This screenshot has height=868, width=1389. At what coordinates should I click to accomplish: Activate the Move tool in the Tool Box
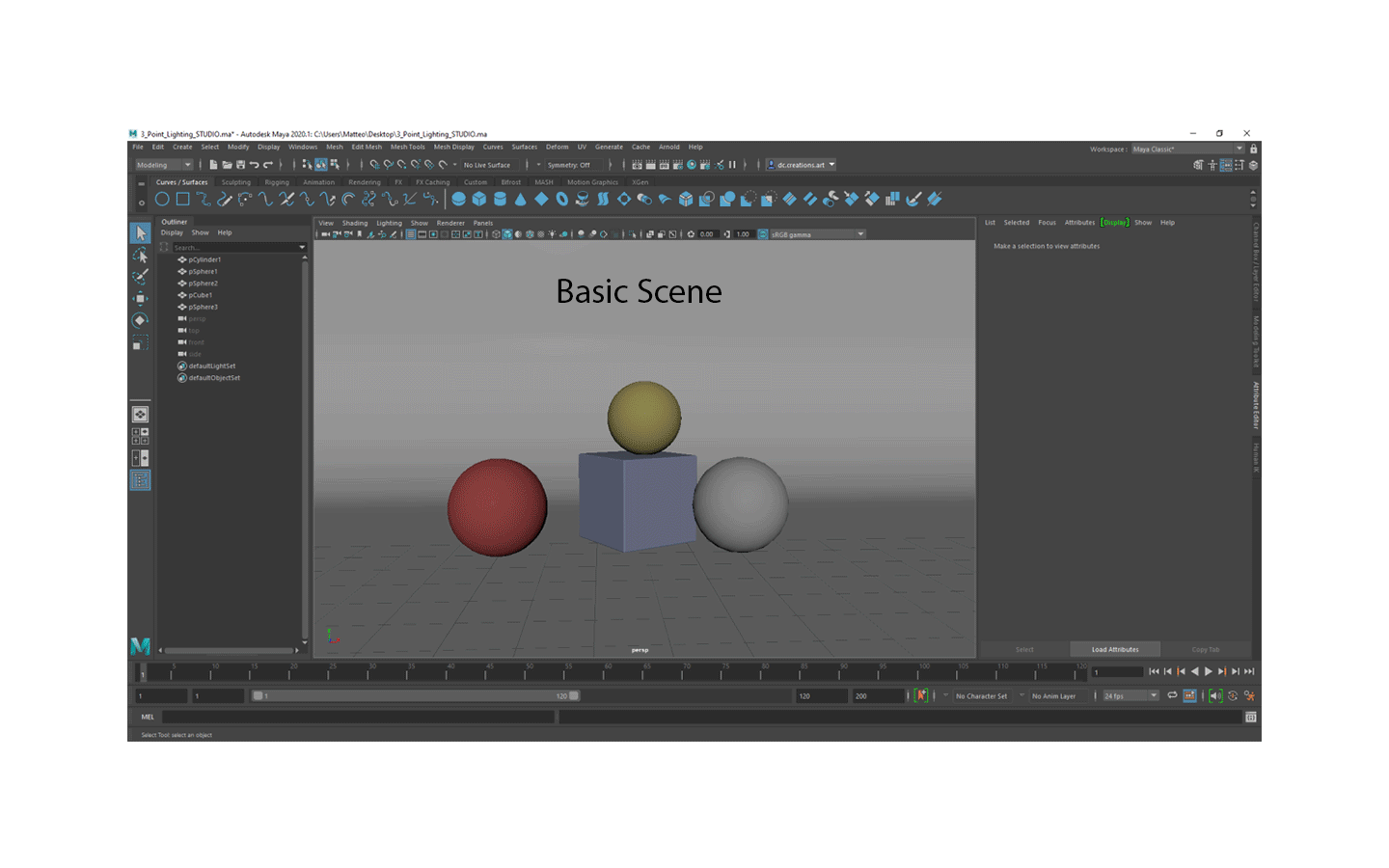[x=140, y=299]
